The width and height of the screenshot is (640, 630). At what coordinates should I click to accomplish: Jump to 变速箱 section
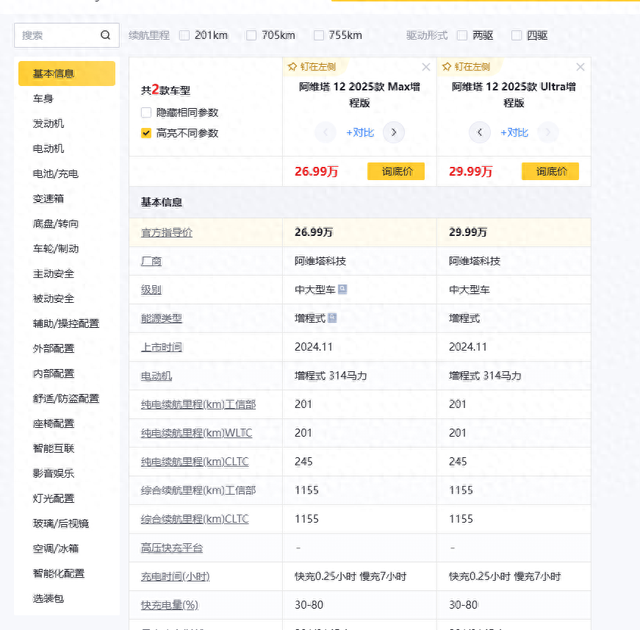48,198
